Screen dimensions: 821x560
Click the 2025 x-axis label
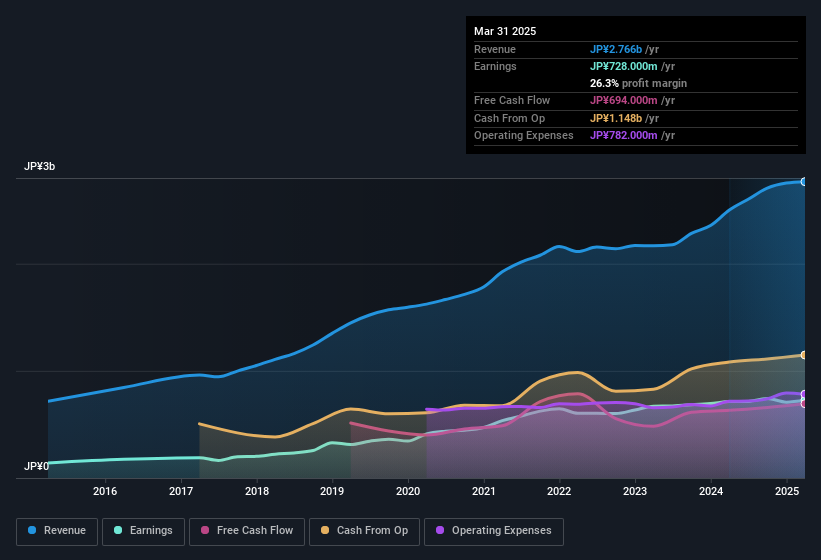click(787, 491)
